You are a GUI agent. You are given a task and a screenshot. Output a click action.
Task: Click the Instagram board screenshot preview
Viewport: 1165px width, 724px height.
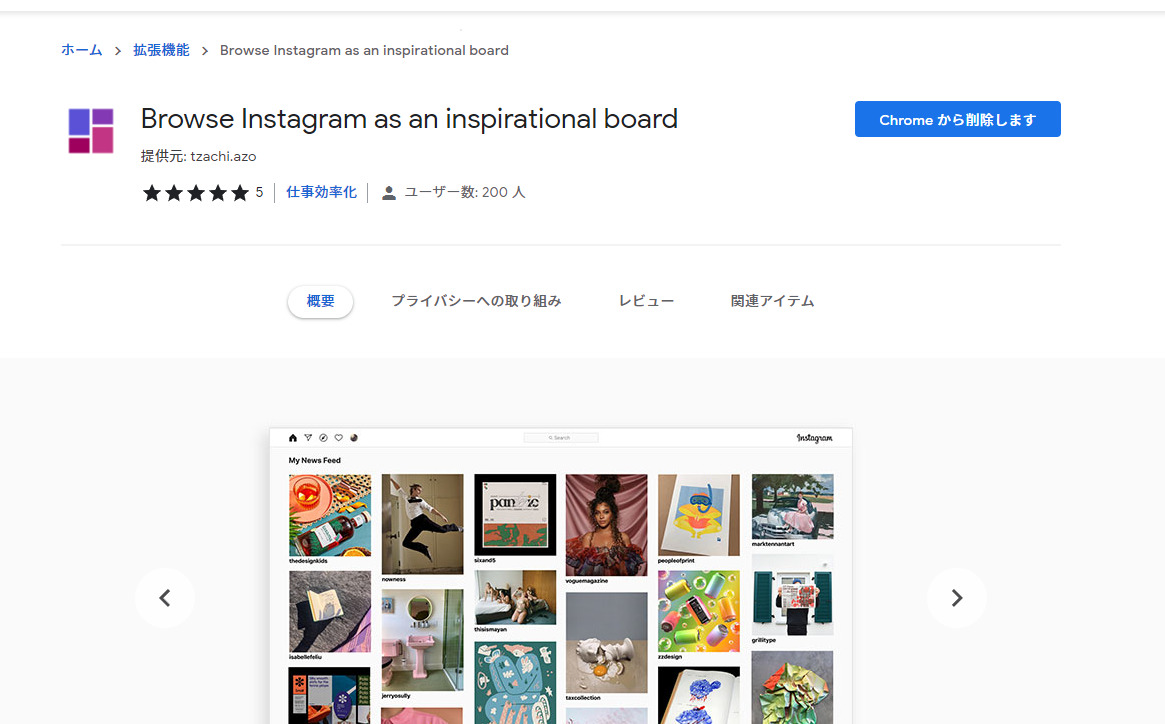pos(561,576)
